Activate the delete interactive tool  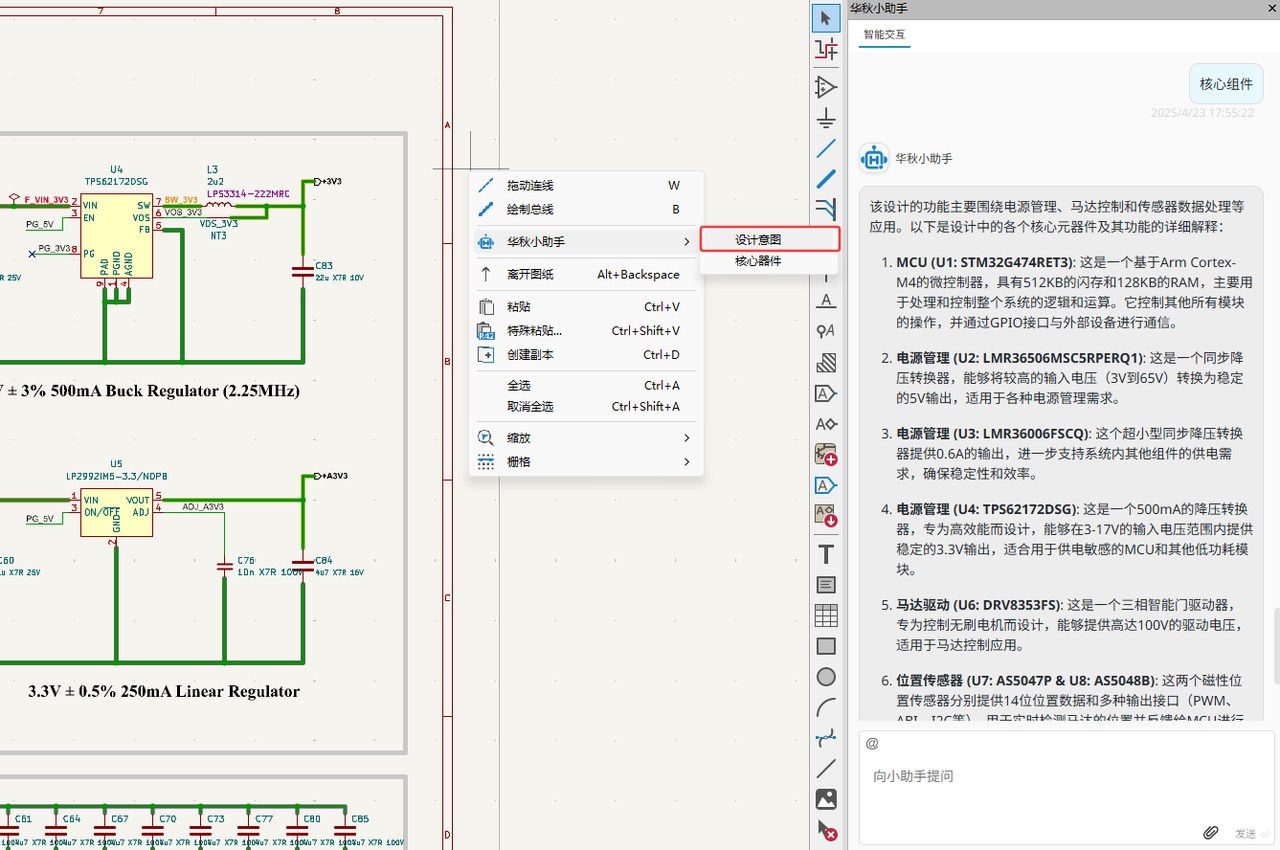click(x=826, y=830)
